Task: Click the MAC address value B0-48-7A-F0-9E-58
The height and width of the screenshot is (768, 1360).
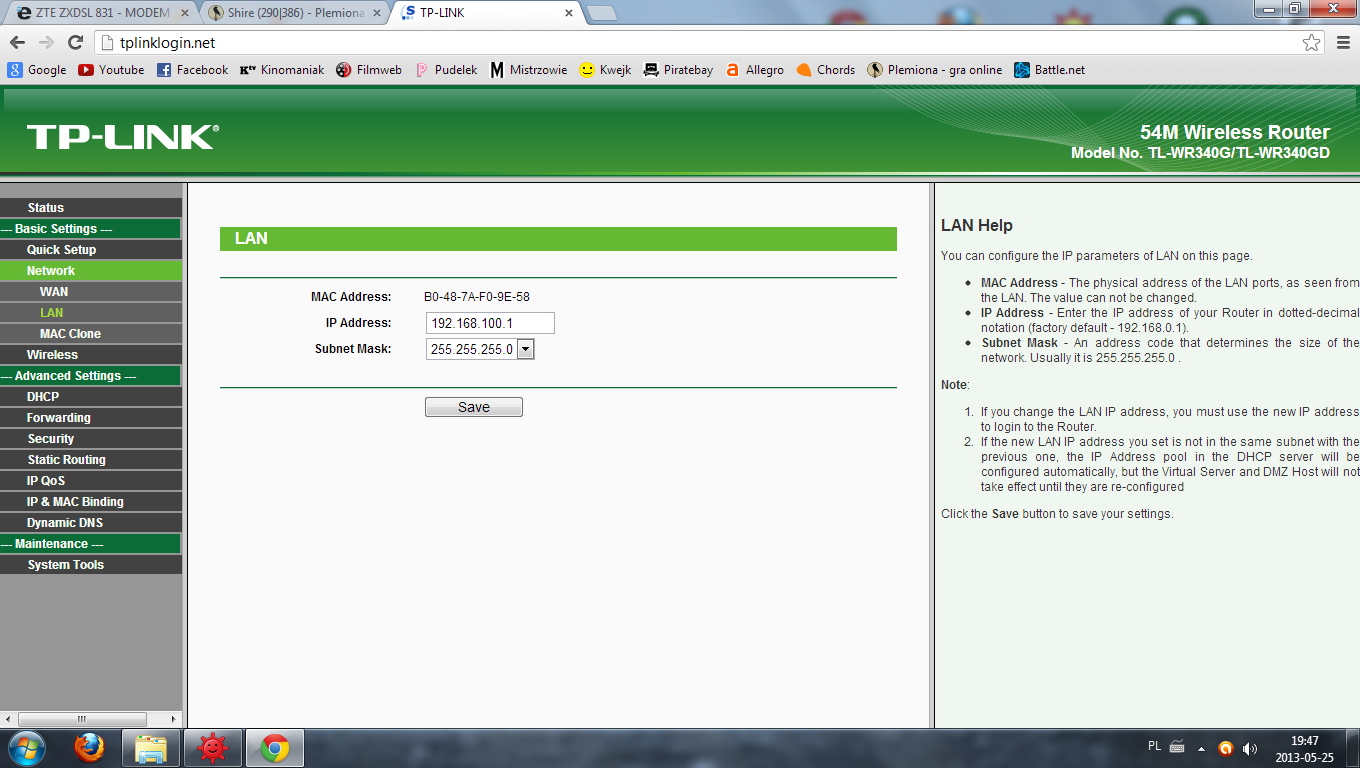Action: click(477, 297)
